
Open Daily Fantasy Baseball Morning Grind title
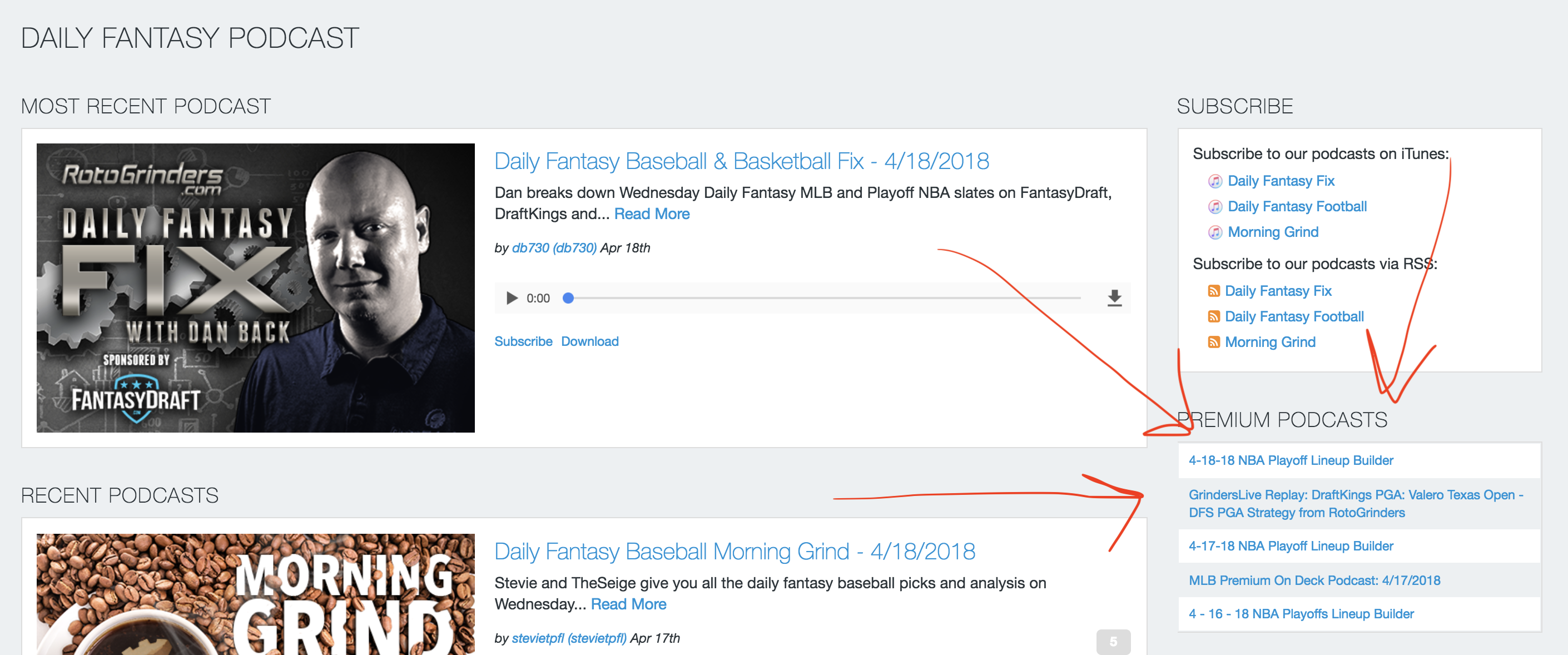click(x=734, y=552)
